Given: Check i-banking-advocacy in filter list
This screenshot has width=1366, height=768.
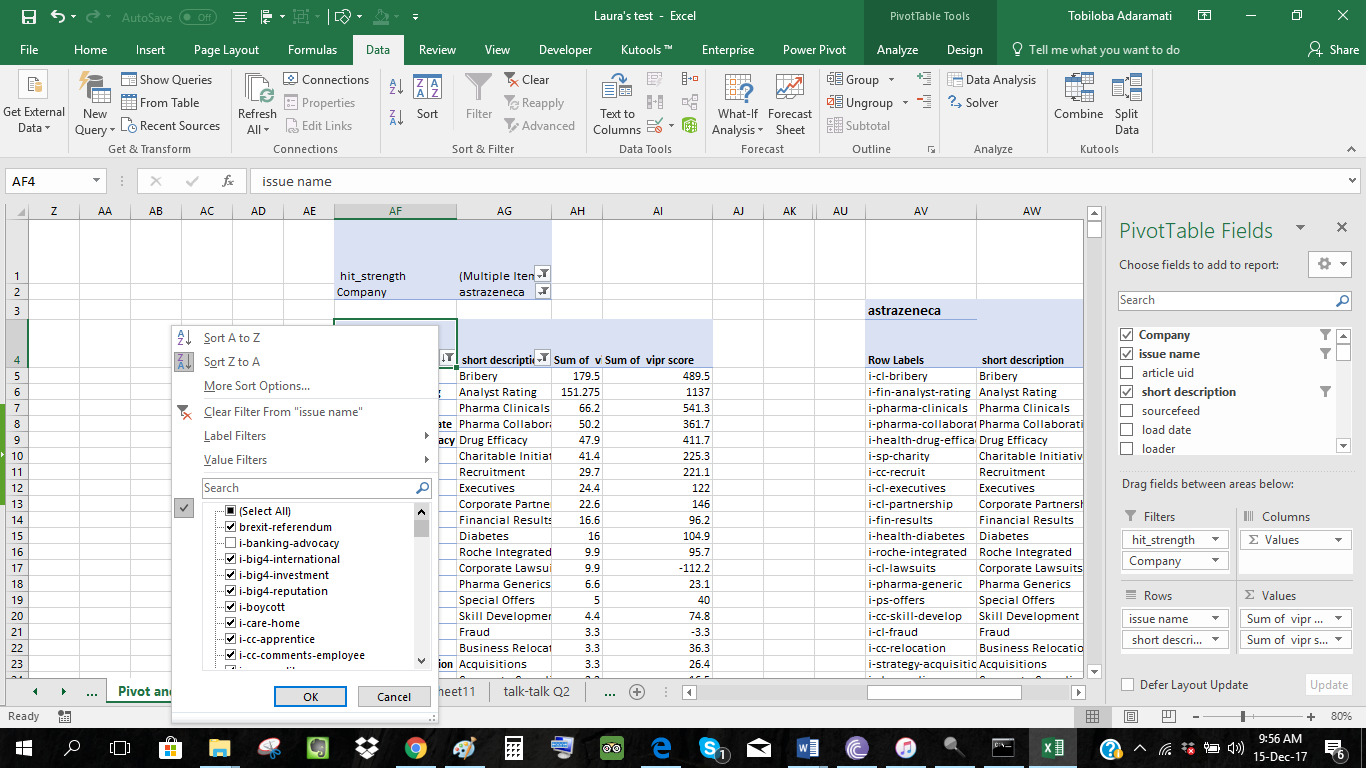Looking at the screenshot, I should pos(231,543).
